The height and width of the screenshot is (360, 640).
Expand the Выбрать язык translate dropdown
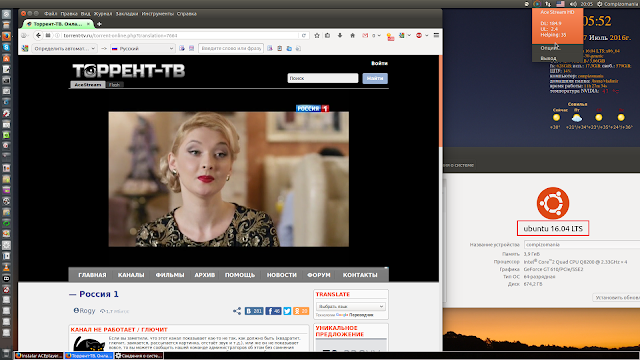click(x=351, y=306)
